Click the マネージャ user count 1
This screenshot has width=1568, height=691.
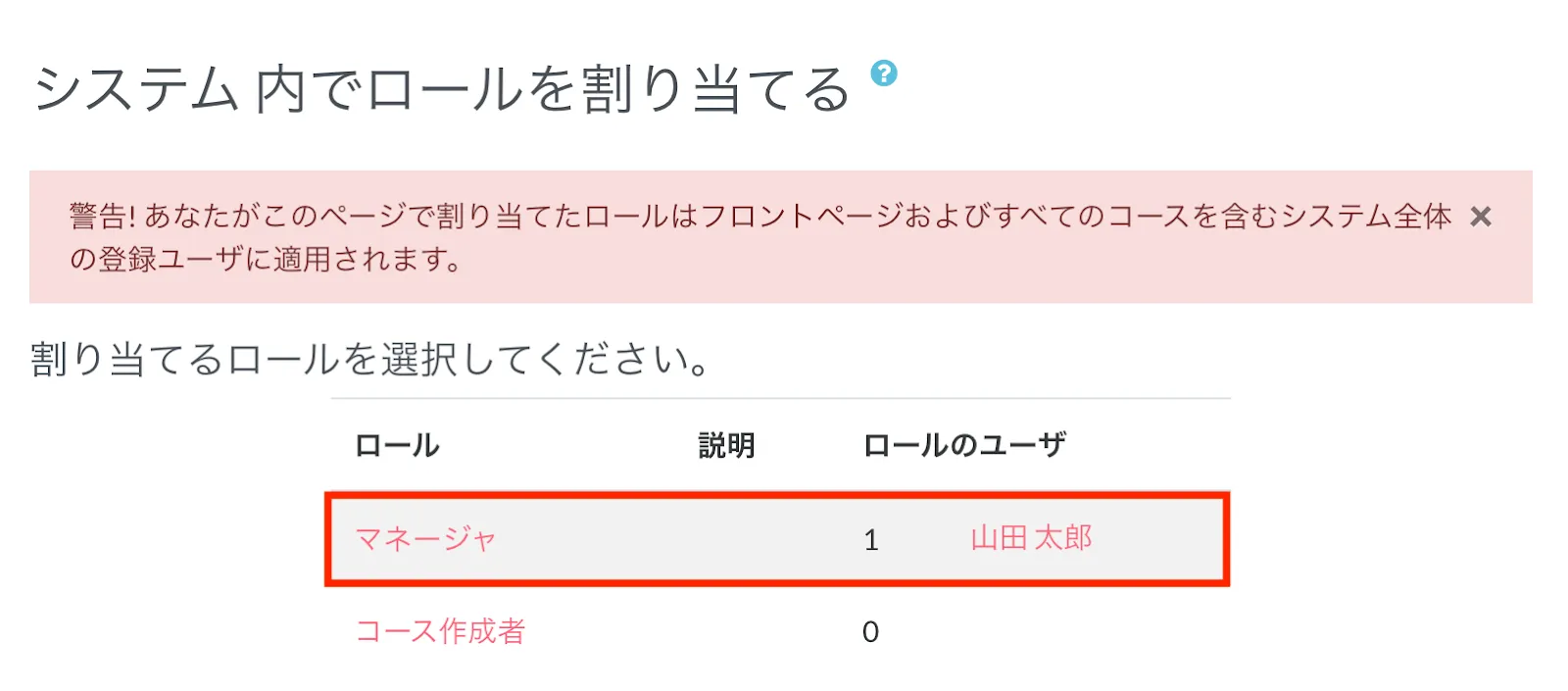(x=870, y=540)
